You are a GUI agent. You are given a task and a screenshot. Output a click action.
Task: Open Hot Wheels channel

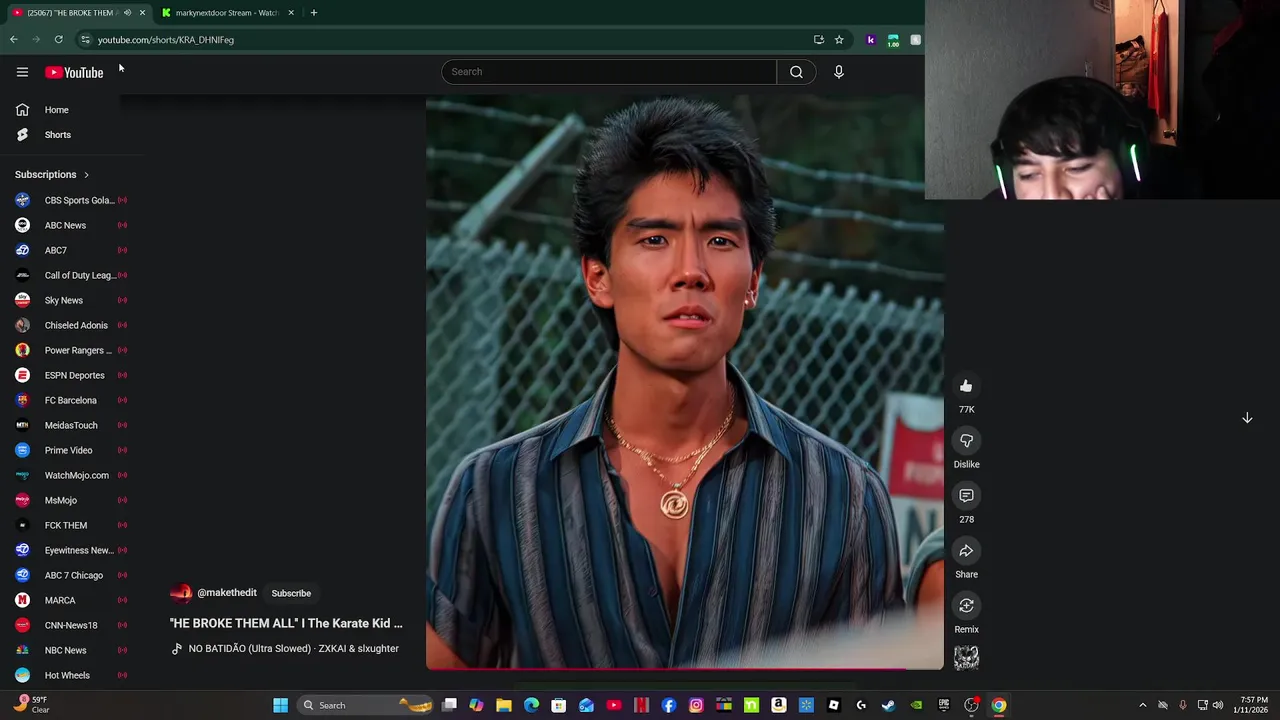[x=70, y=675]
